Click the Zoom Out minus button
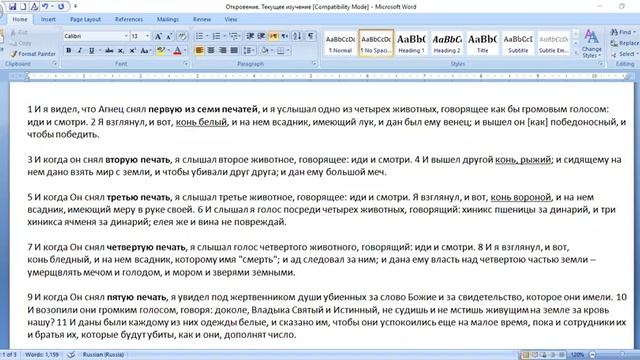 click(592, 355)
